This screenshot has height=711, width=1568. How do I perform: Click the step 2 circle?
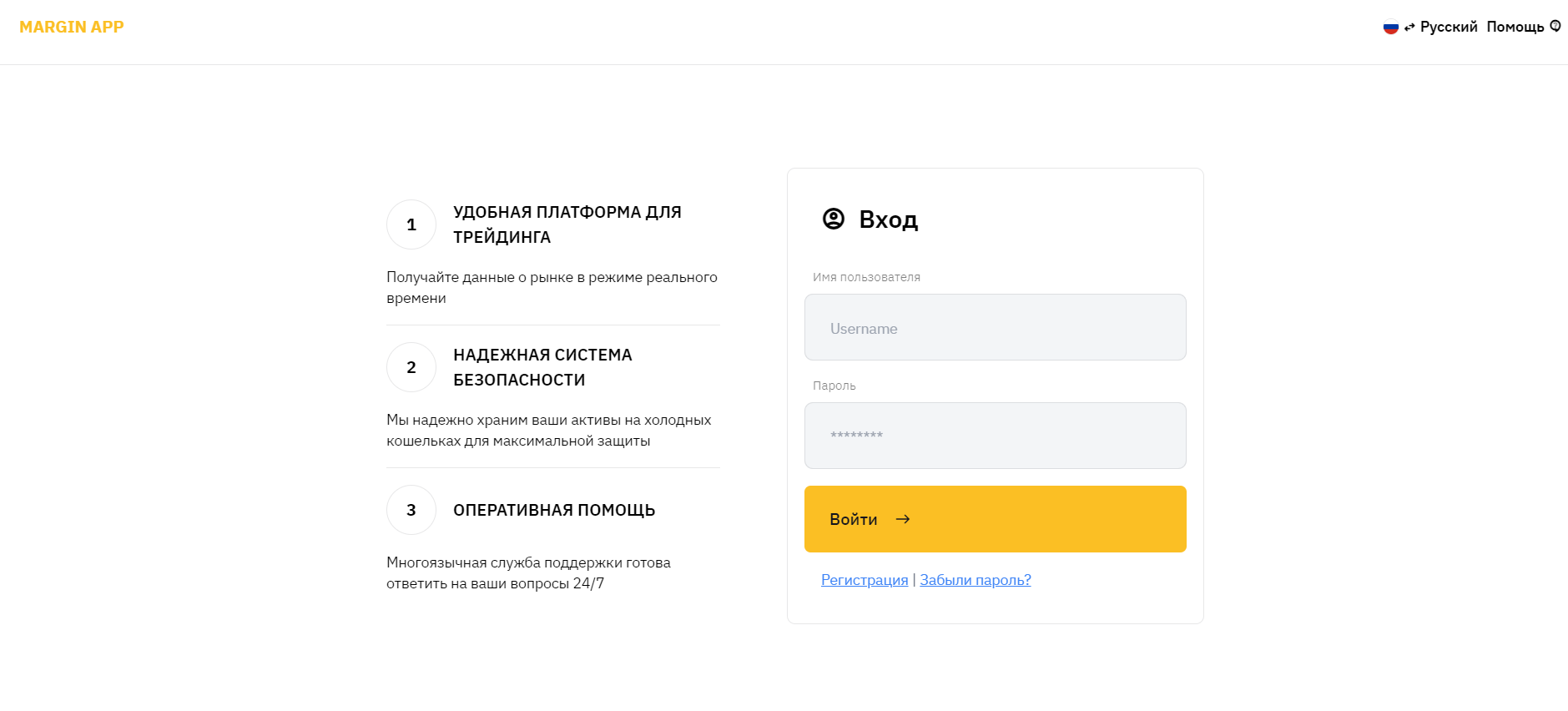[411, 367]
